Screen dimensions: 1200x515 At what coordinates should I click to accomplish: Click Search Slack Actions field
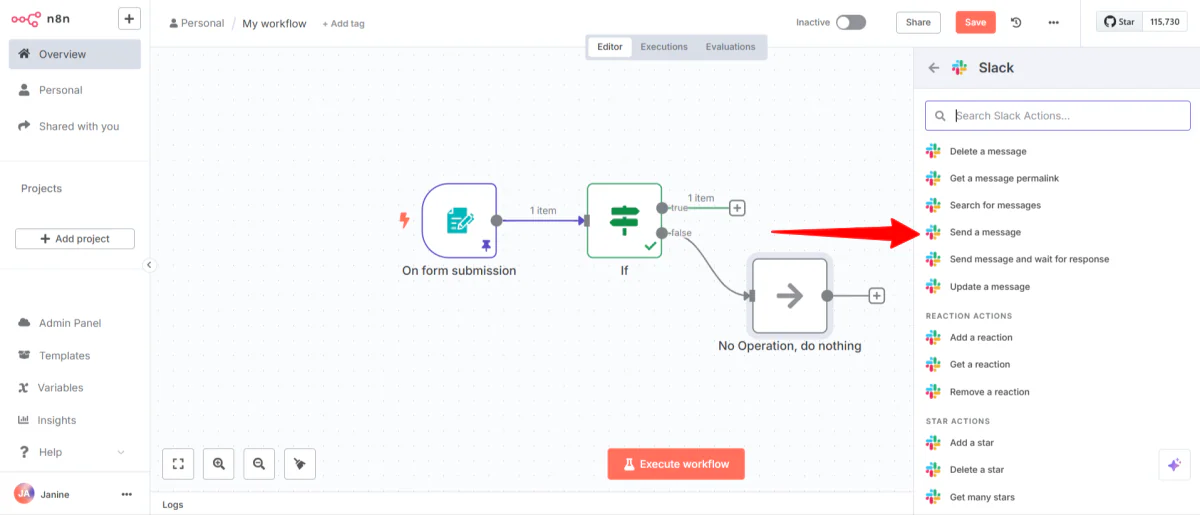coord(1058,116)
